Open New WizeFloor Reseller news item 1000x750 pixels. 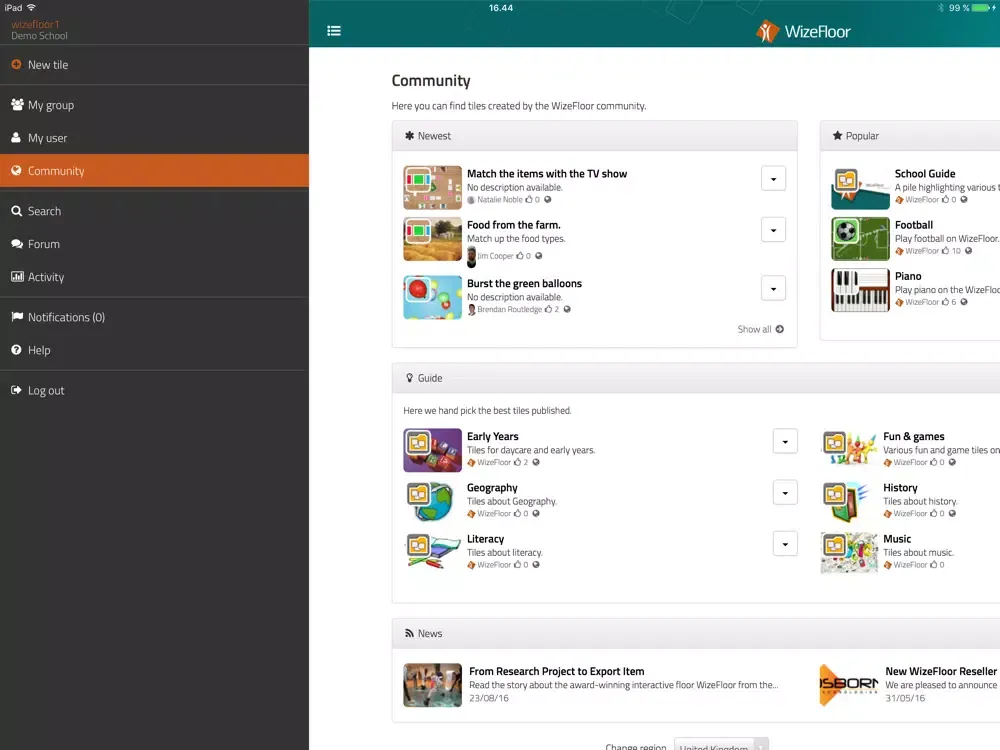(941, 671)
